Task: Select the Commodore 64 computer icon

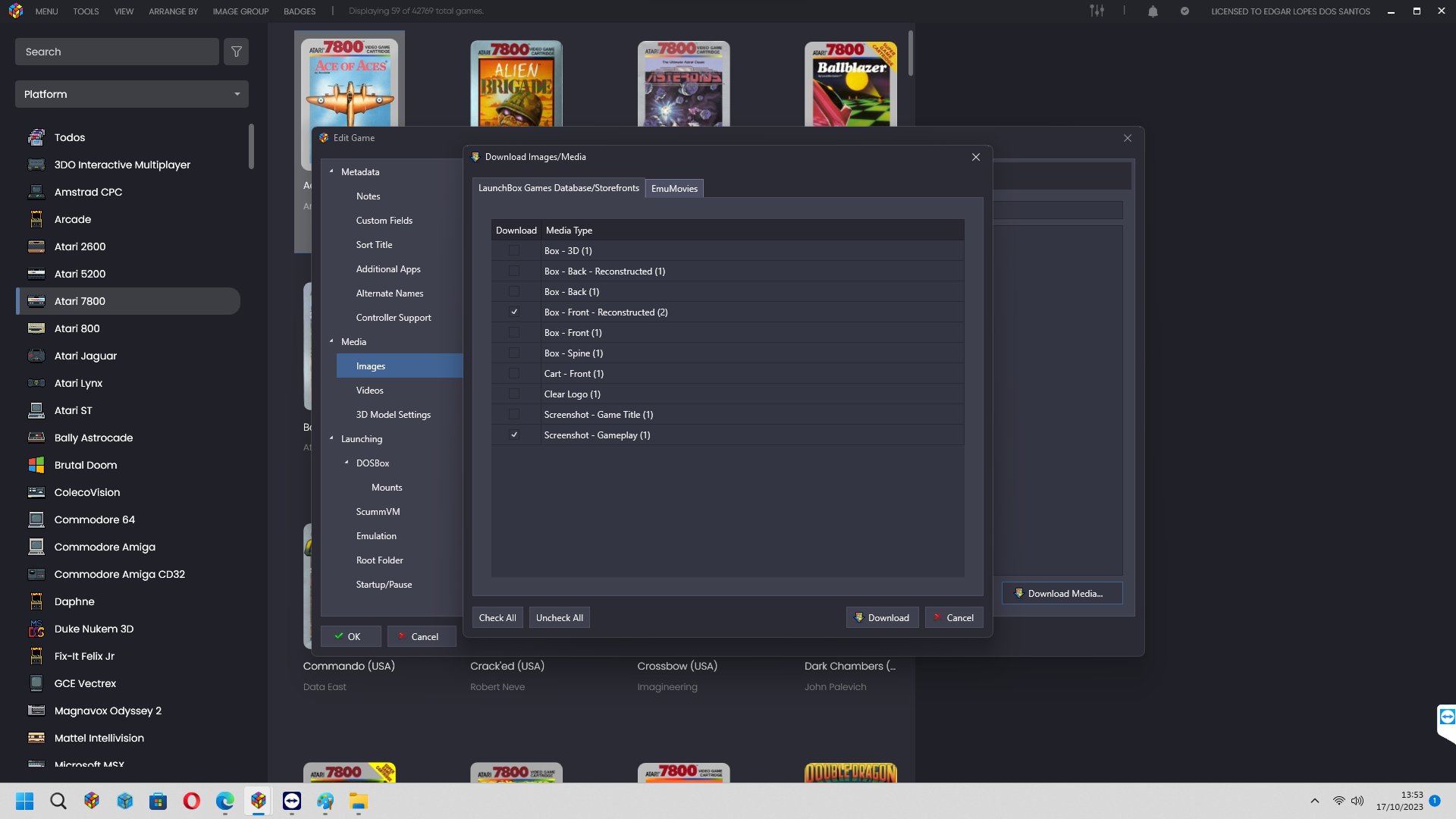Action: [x=36, y=519]
